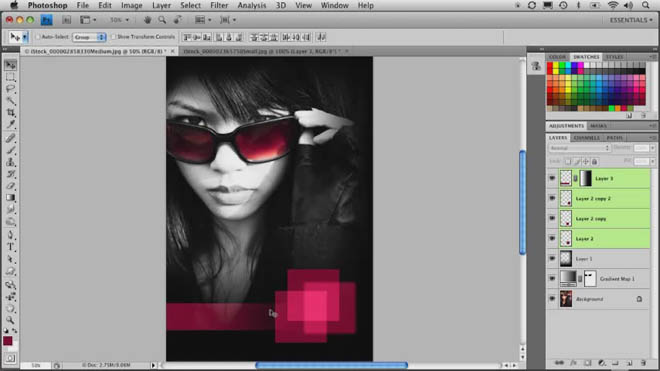Image resolution: width=660 pixels, height=371 pixels.
Task: Select the Zoom tool in toolbox
Action: pos(11,320)
